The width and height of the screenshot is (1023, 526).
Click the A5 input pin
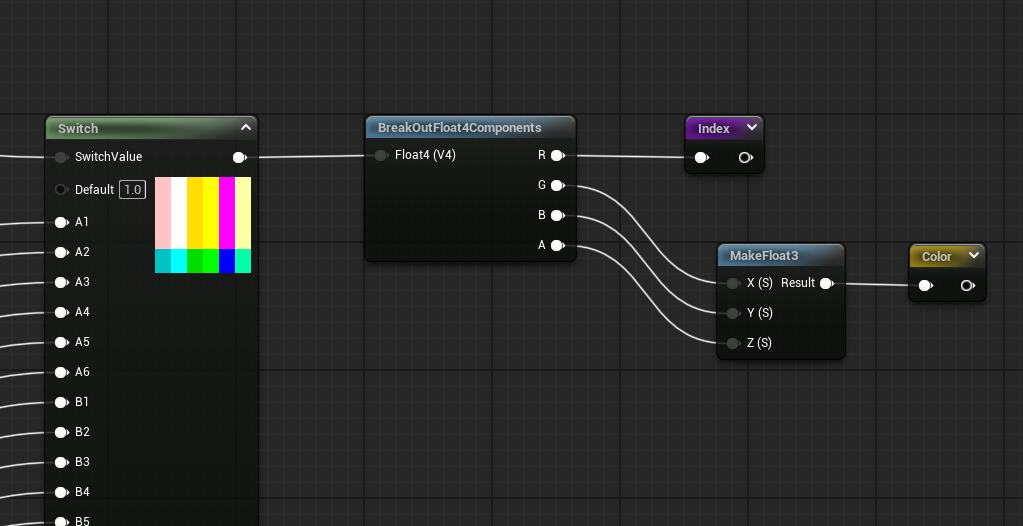point(61,343)
